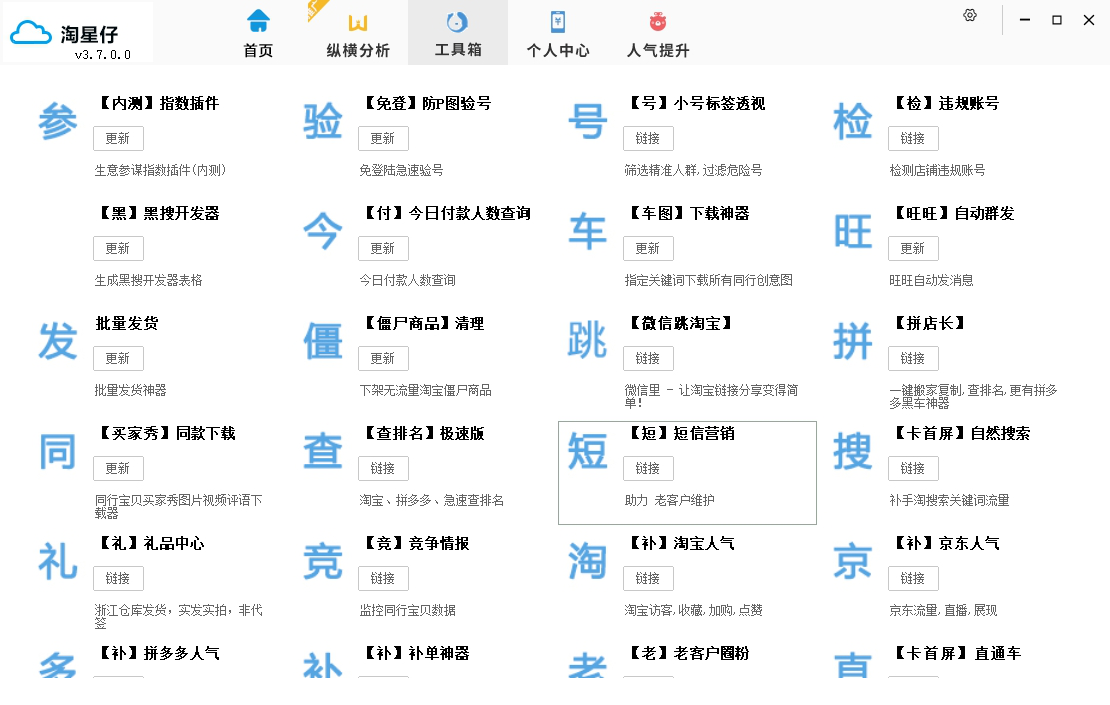Click description 检测店铺违规账号
This screenshot has height=705, width=1110.
tap(937, 171)
